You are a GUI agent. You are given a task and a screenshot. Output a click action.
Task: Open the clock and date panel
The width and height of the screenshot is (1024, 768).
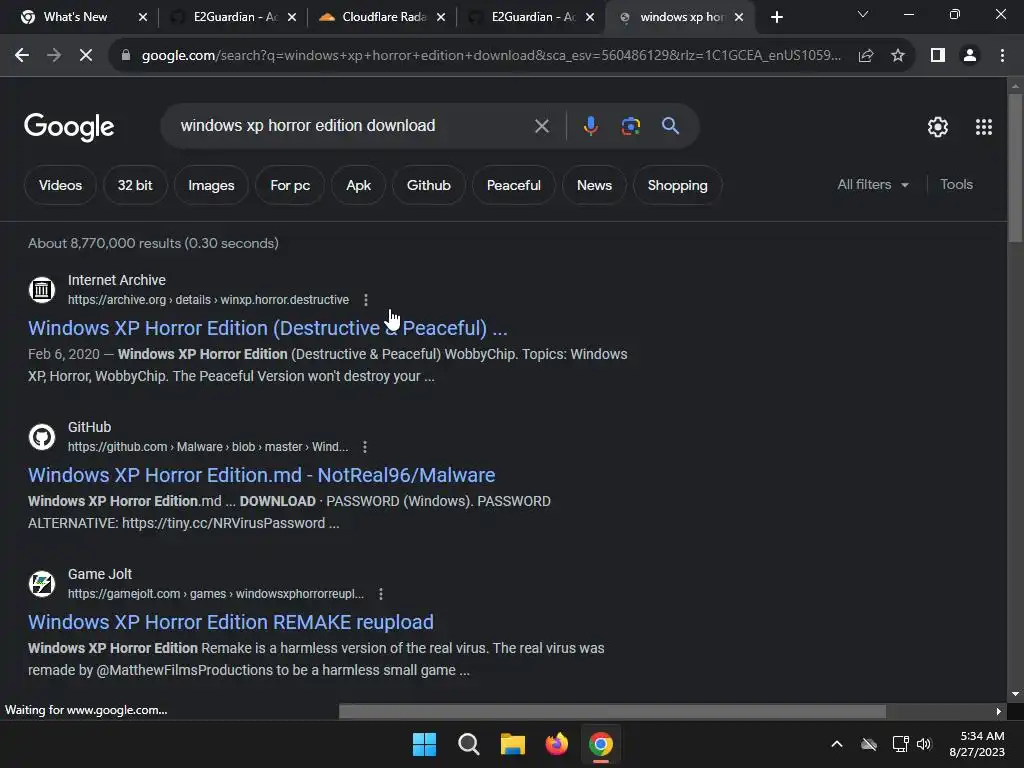coord(977,744)
